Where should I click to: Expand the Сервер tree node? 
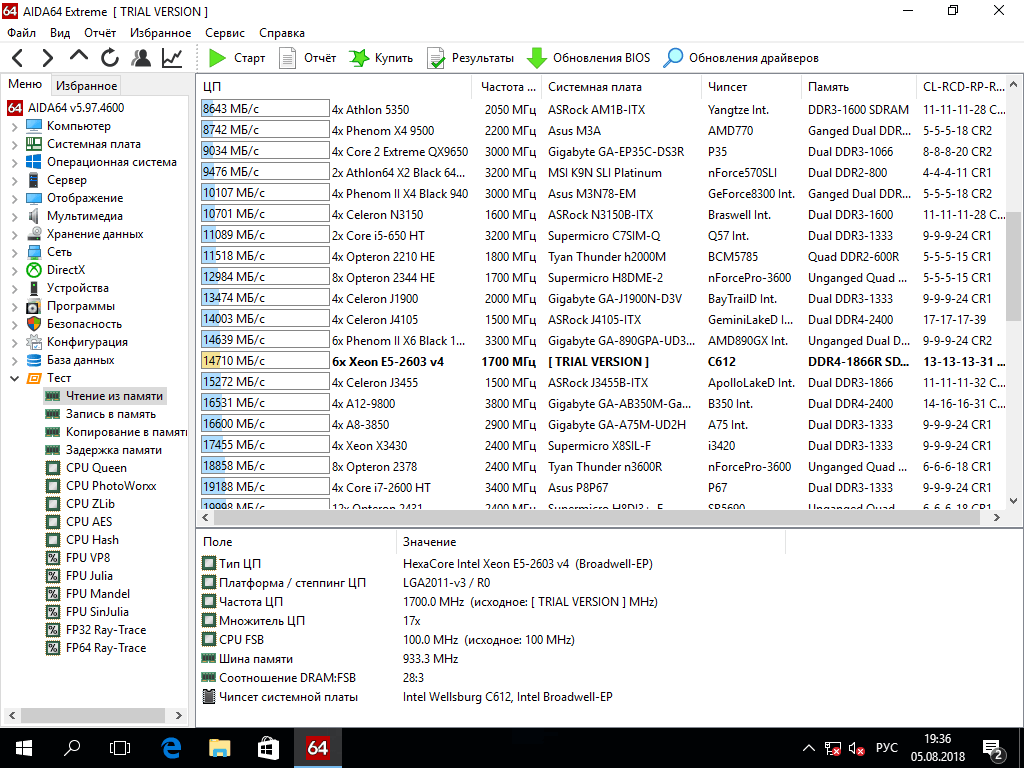pos(14,180)
